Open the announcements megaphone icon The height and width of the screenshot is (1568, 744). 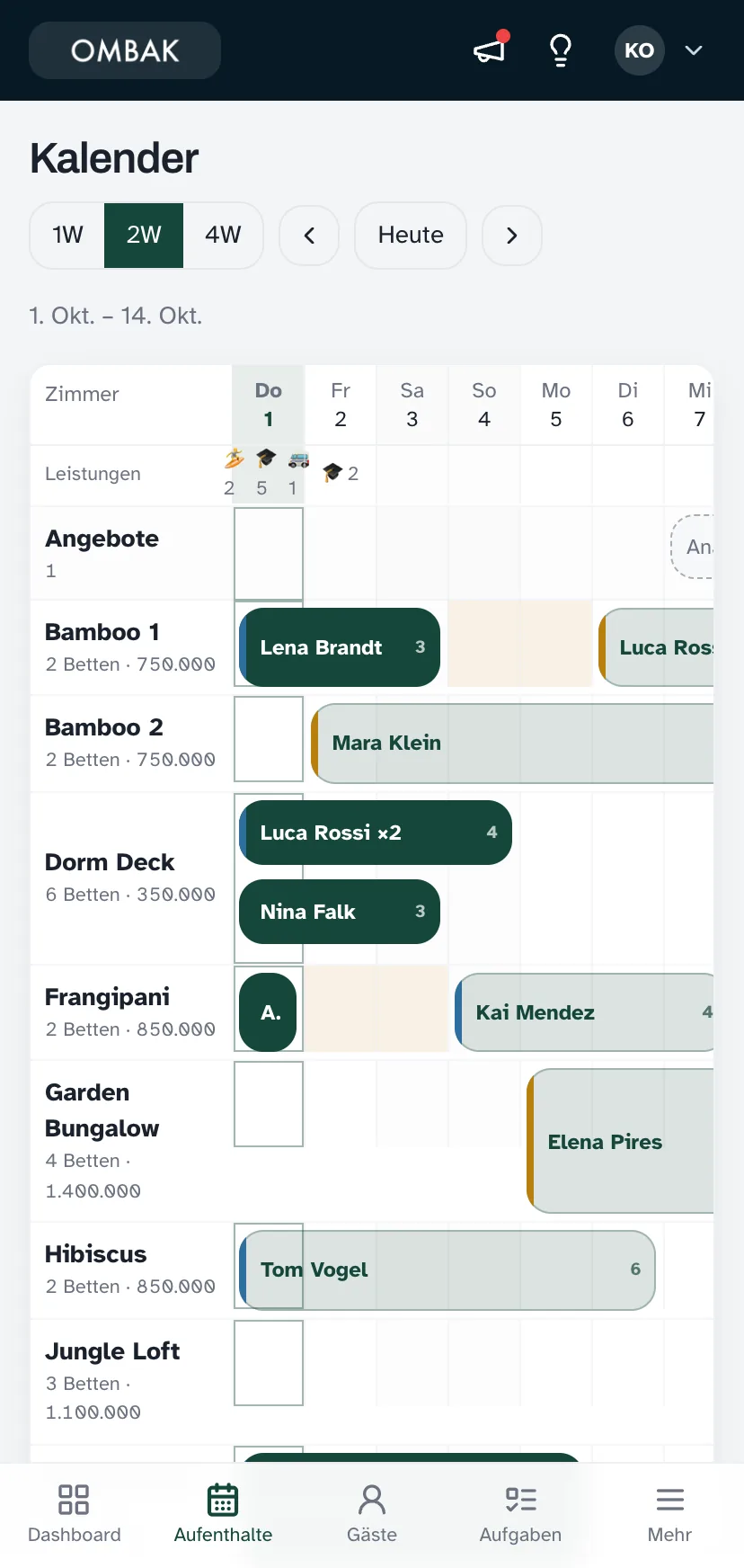pos(491,50)
